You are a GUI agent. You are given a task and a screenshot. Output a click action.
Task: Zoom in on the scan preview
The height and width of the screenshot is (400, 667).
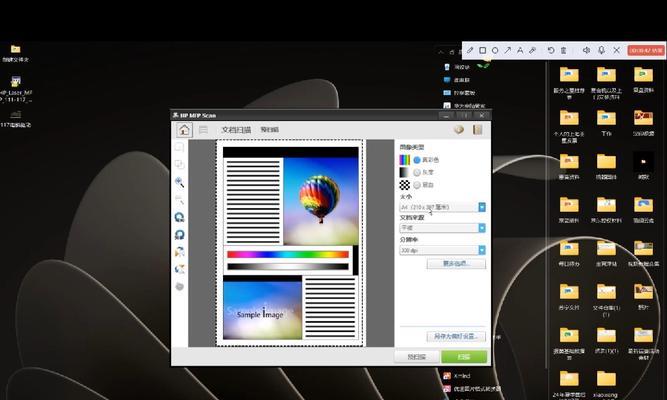point(180,183)
